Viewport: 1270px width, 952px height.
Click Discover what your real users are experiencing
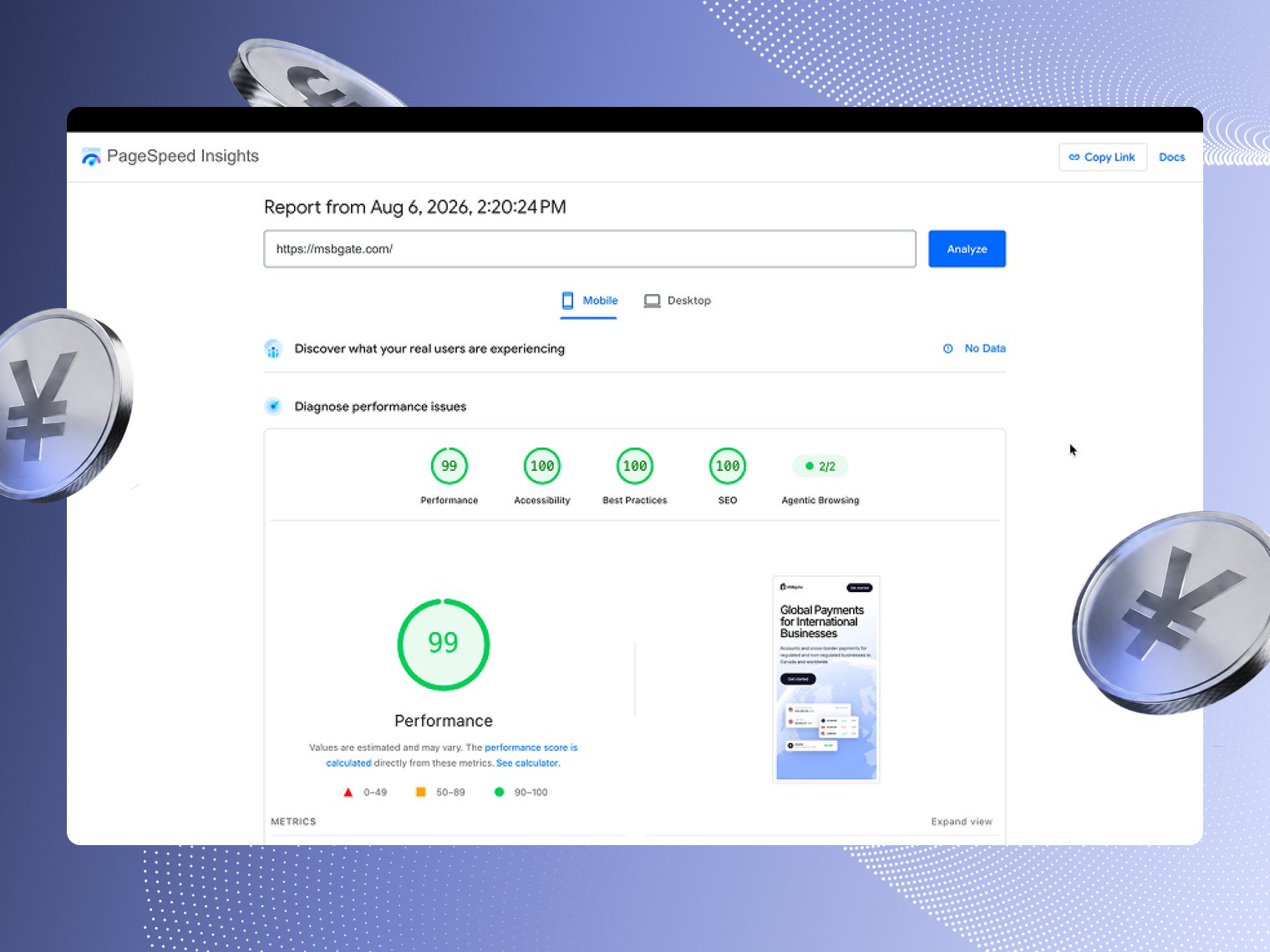click(429, 349)
